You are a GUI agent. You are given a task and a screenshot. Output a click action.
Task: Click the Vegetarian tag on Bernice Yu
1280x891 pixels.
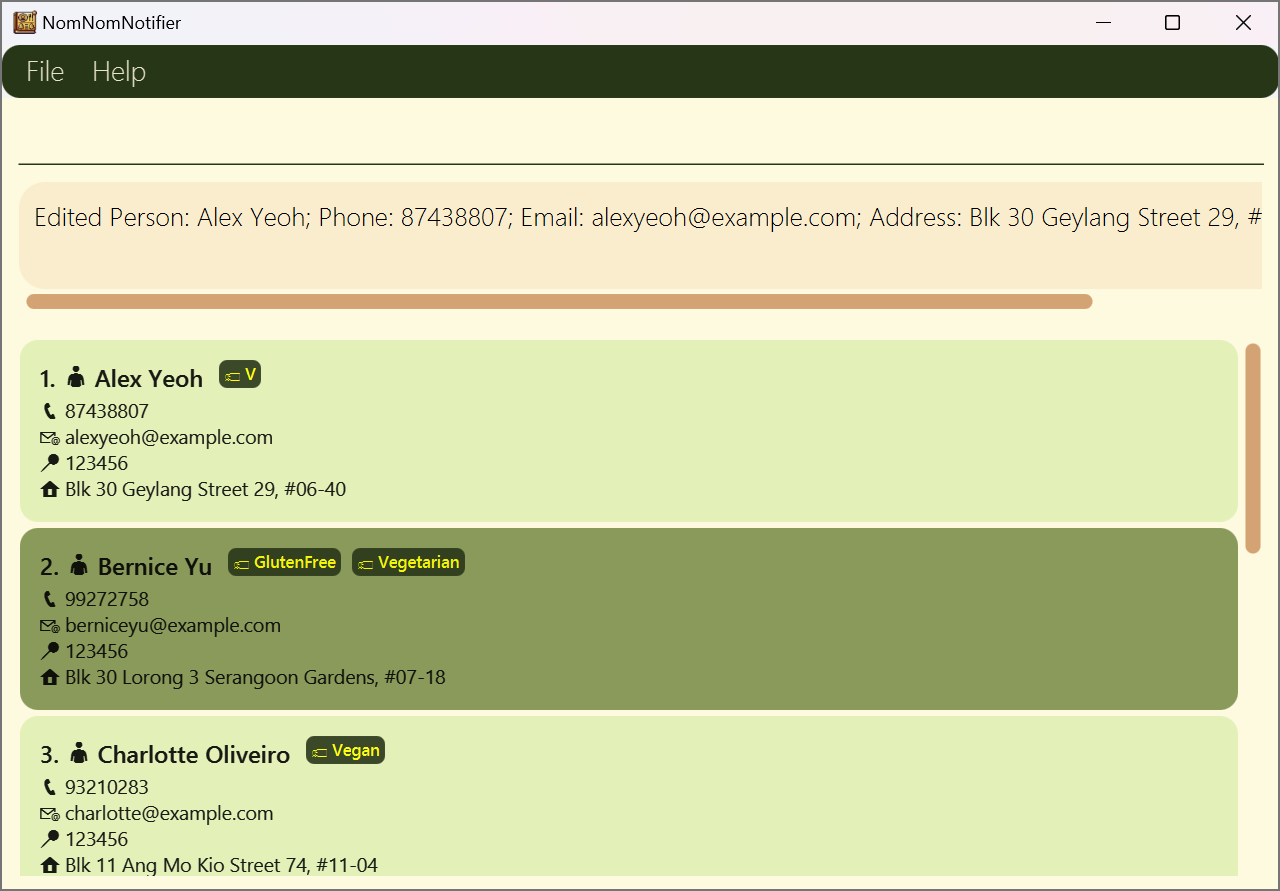pos(408,562)
